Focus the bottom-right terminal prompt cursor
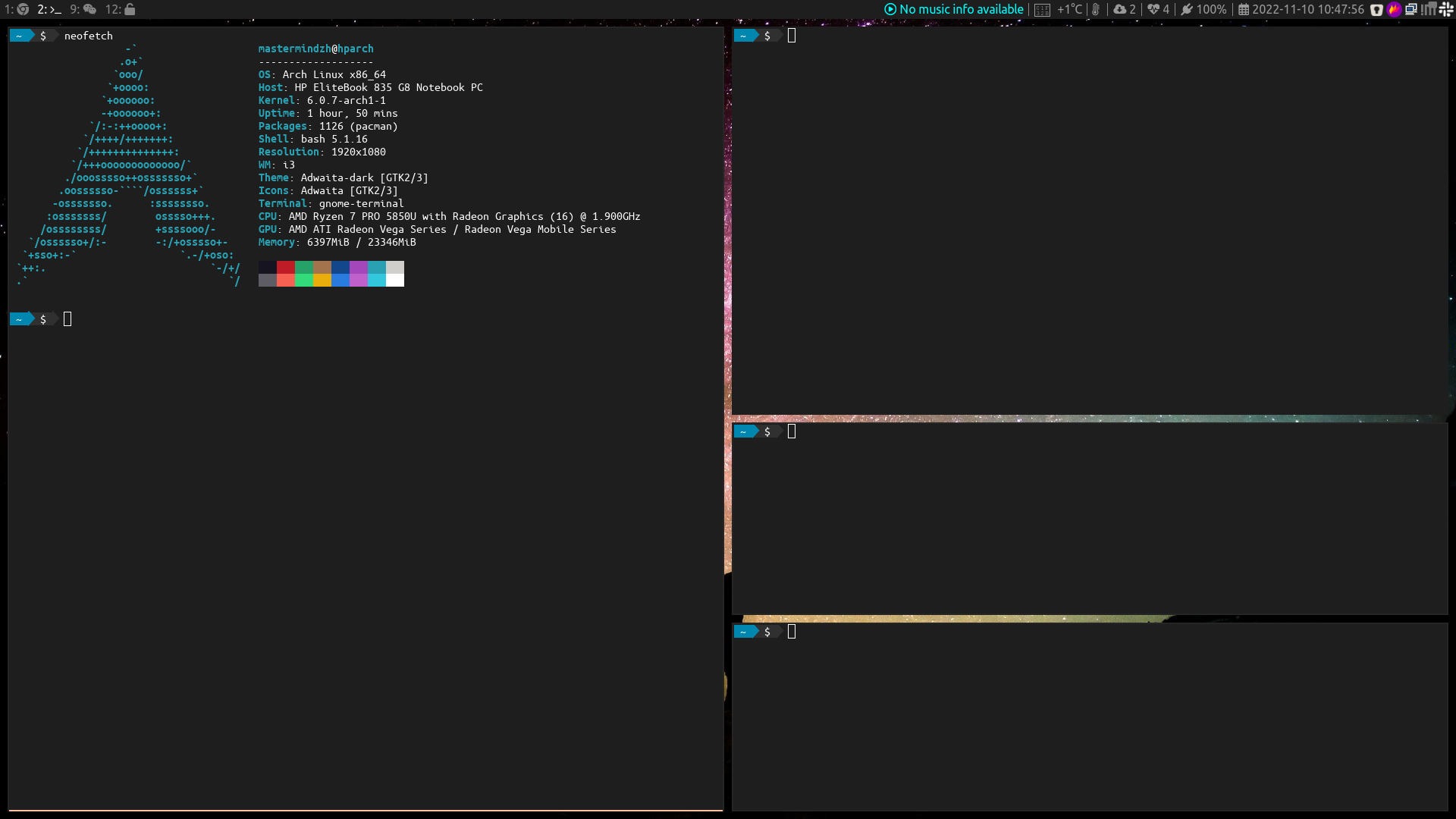This screenshot has height=819, width=1456. click(x=792, y=632)
